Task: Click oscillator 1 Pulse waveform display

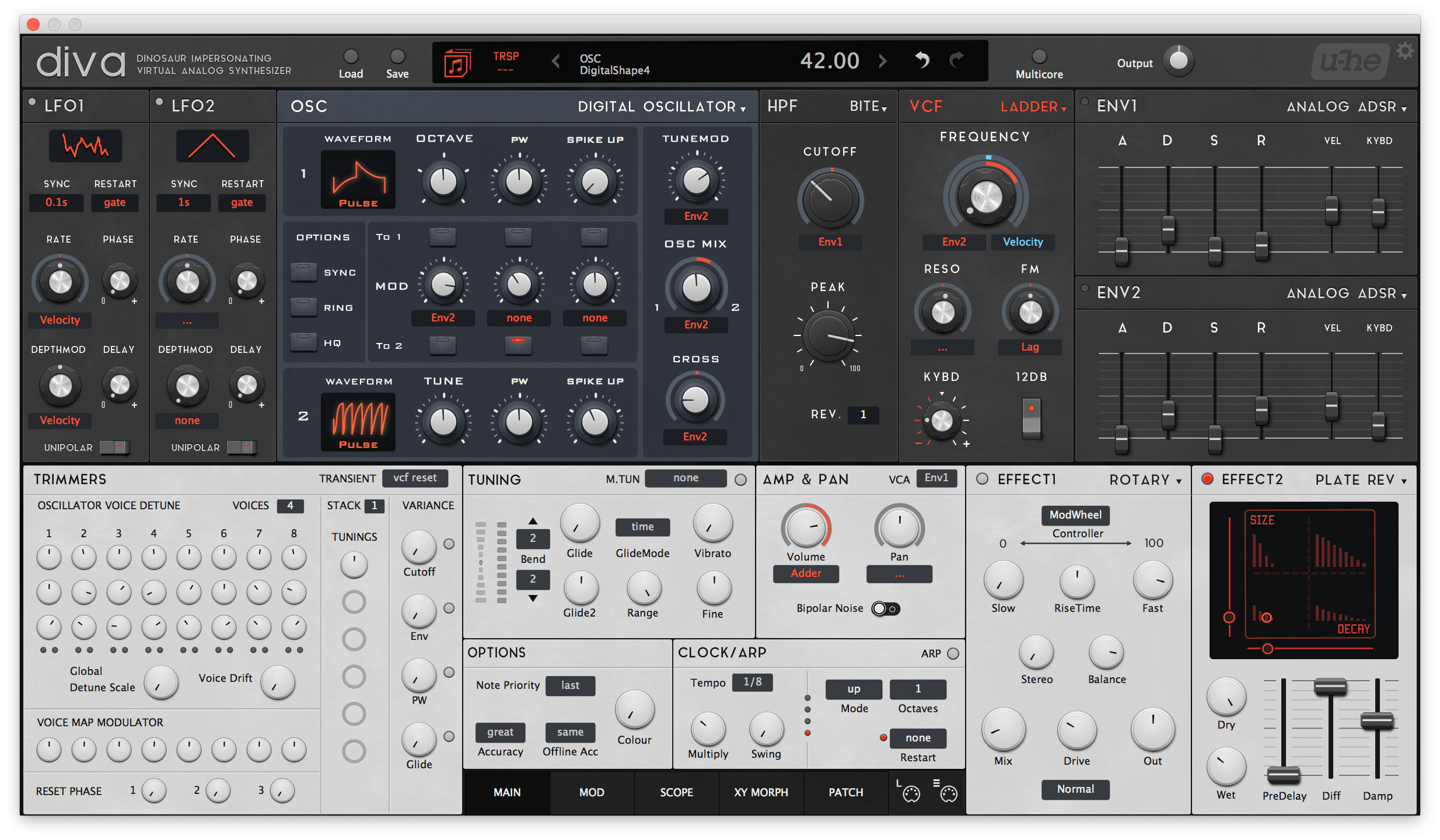Action: (358, 180)
